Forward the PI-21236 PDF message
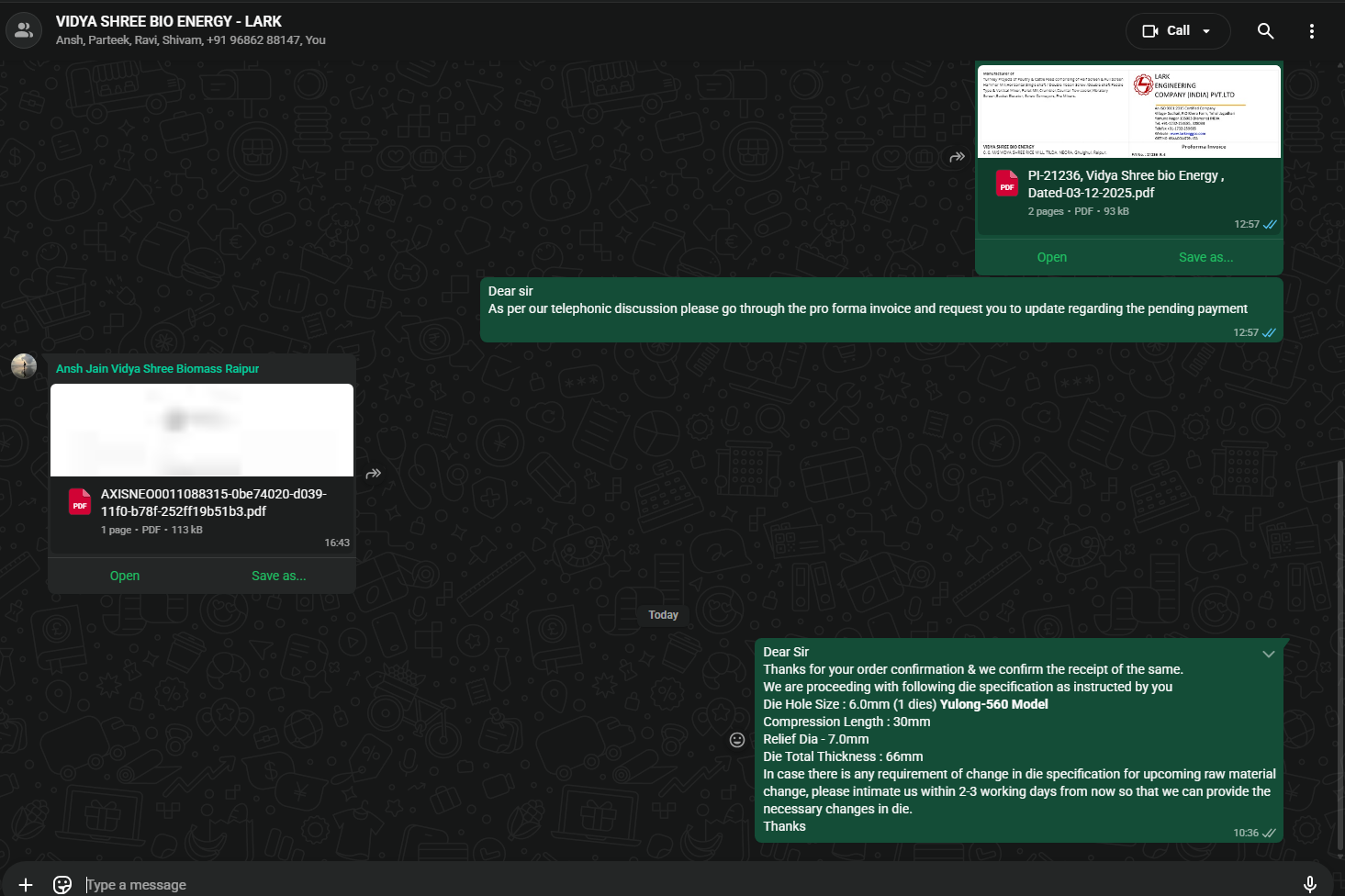This screenshot has width=1345, height=896. [957, 157]
